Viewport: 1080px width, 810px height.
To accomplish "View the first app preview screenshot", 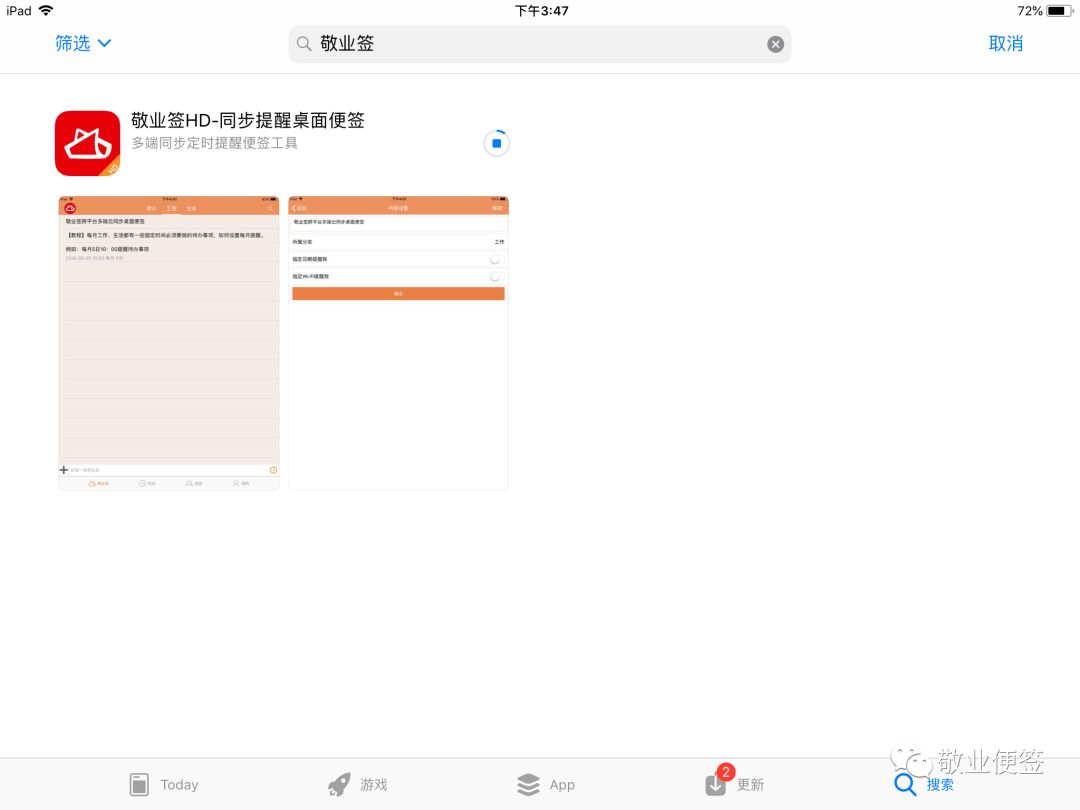I will 169,343.
